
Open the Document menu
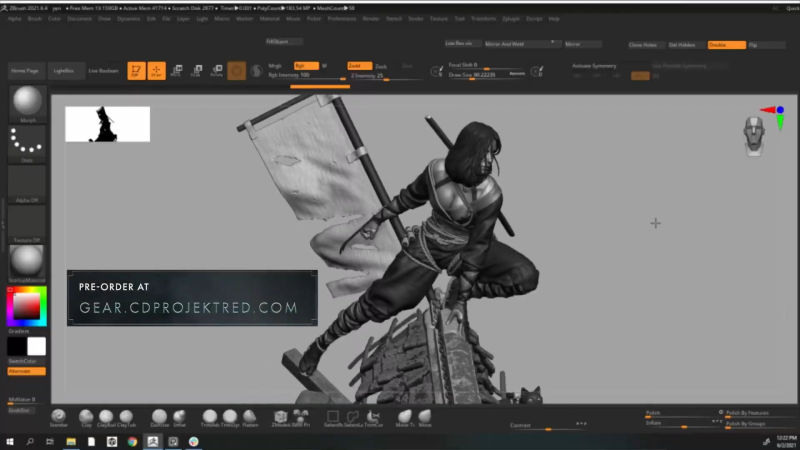click(80, 19)
